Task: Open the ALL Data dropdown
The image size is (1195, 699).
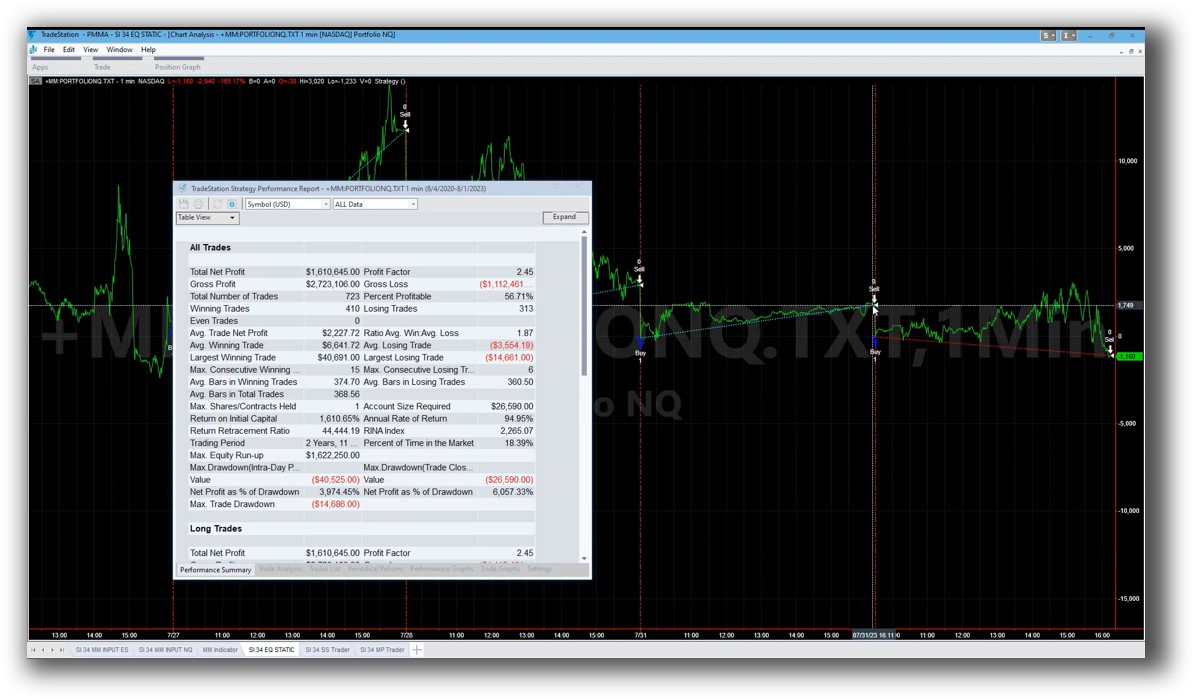Action: 412,203
